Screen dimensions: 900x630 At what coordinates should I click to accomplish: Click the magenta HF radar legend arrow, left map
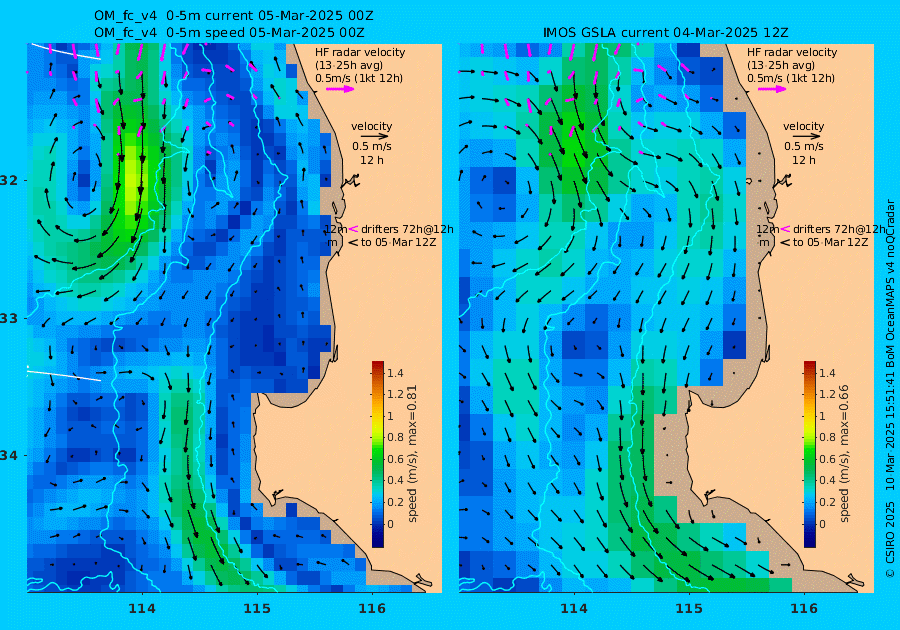pyautogui.click(x=340, y=89)
